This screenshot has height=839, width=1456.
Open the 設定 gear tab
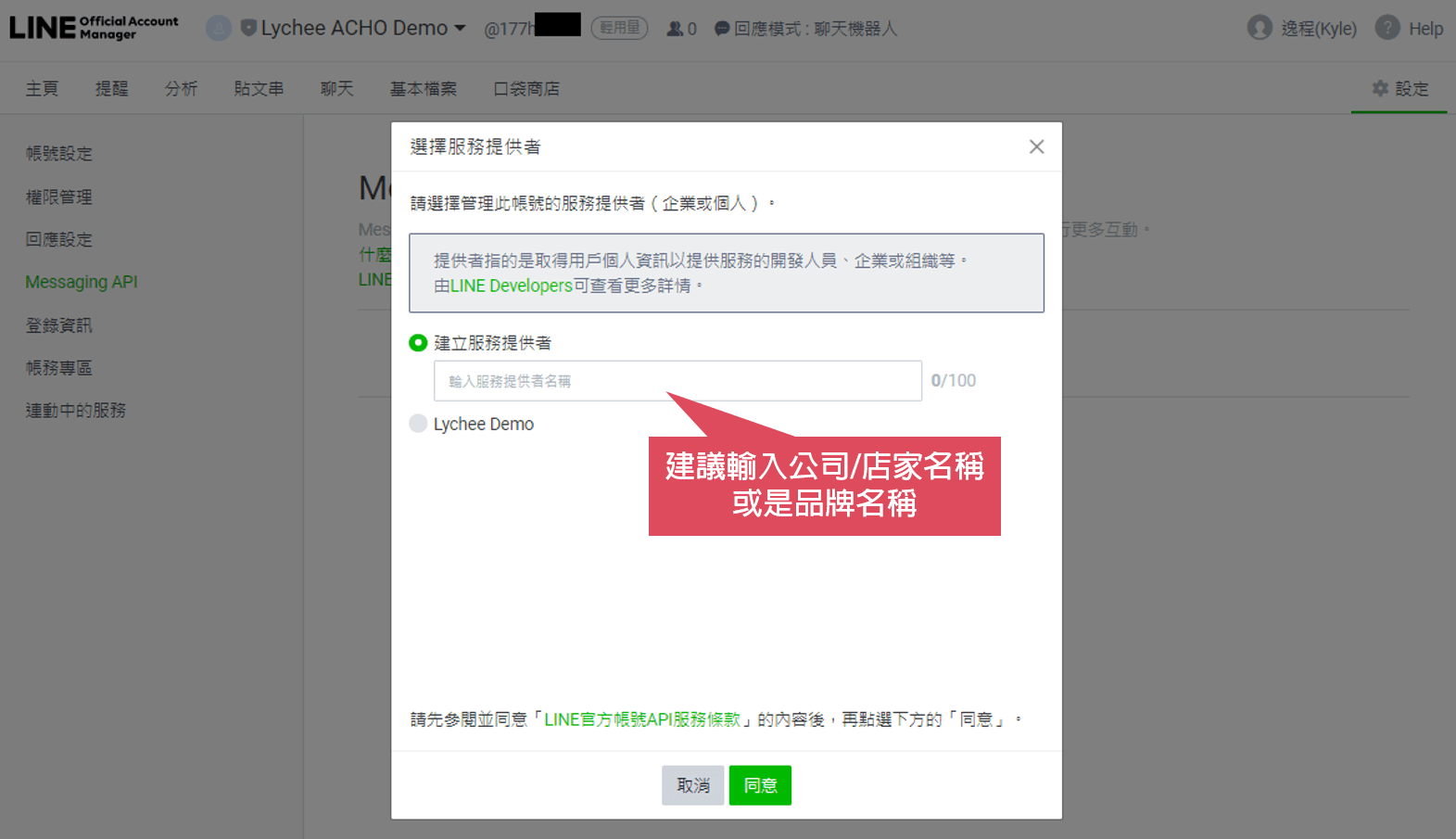1399,88
